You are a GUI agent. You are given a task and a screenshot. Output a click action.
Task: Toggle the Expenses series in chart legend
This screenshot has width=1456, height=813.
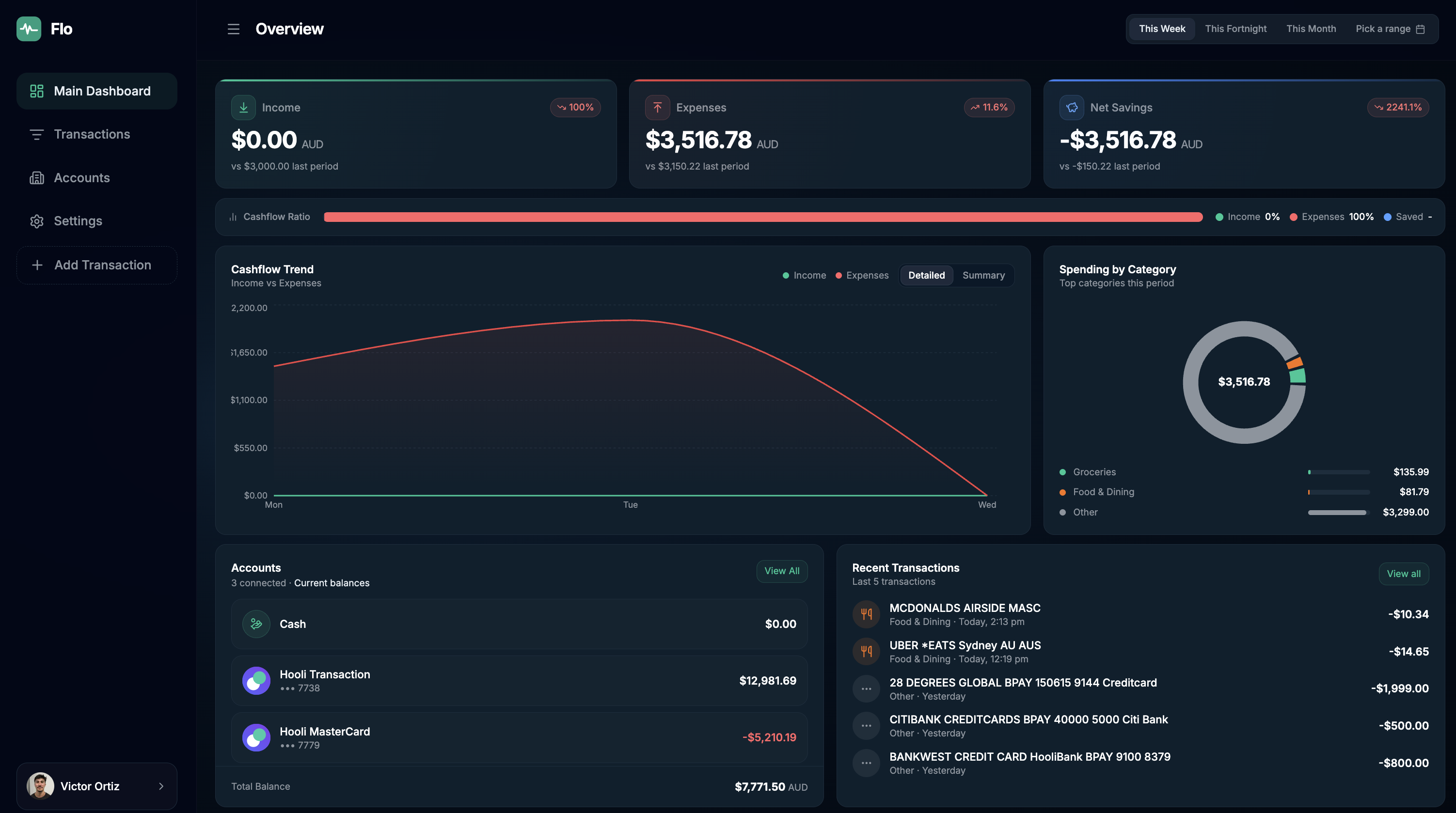pyautogui.click(x=862, y=275)
